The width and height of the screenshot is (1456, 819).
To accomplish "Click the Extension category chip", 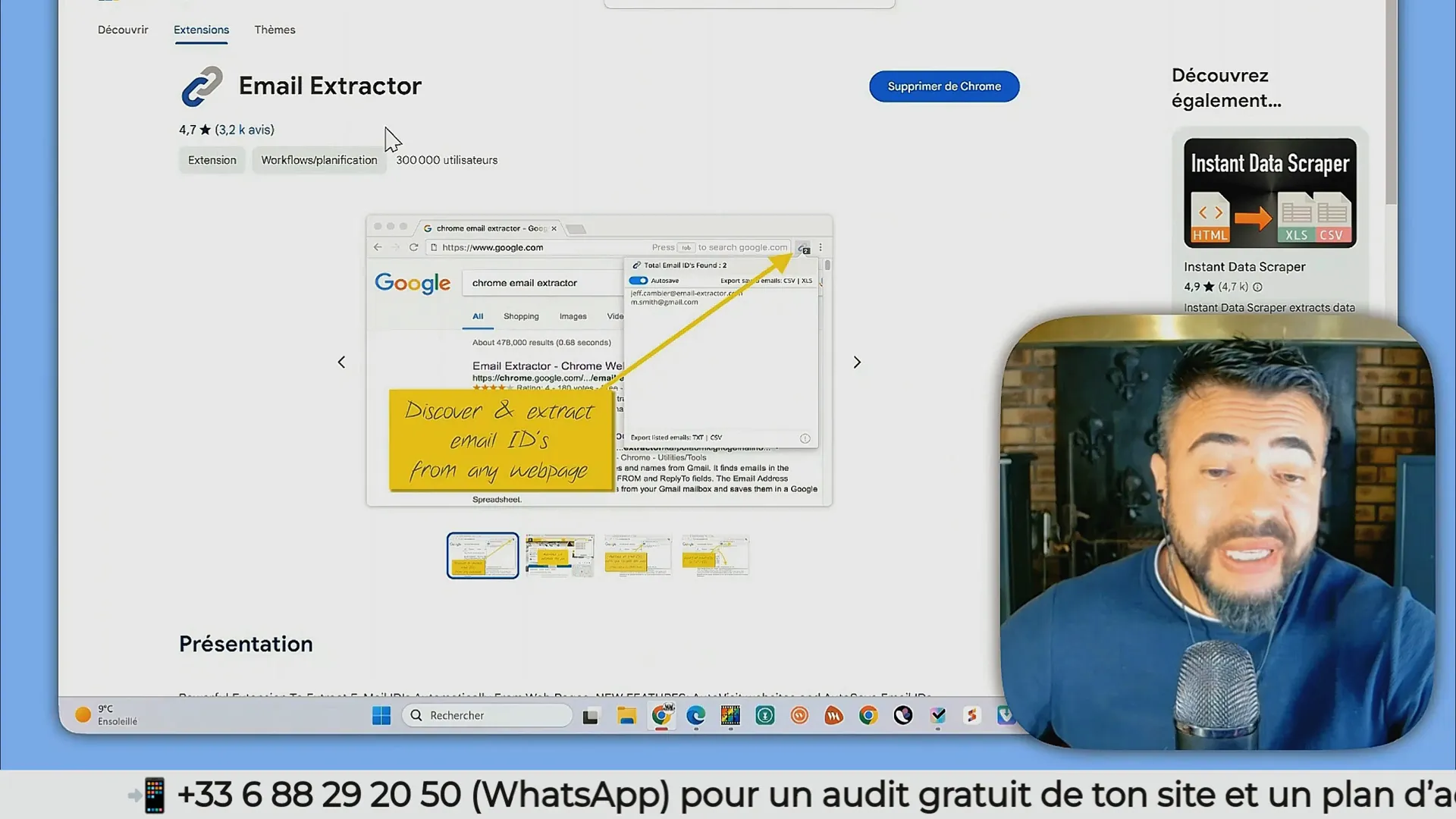I will click(x=212, y=160).
